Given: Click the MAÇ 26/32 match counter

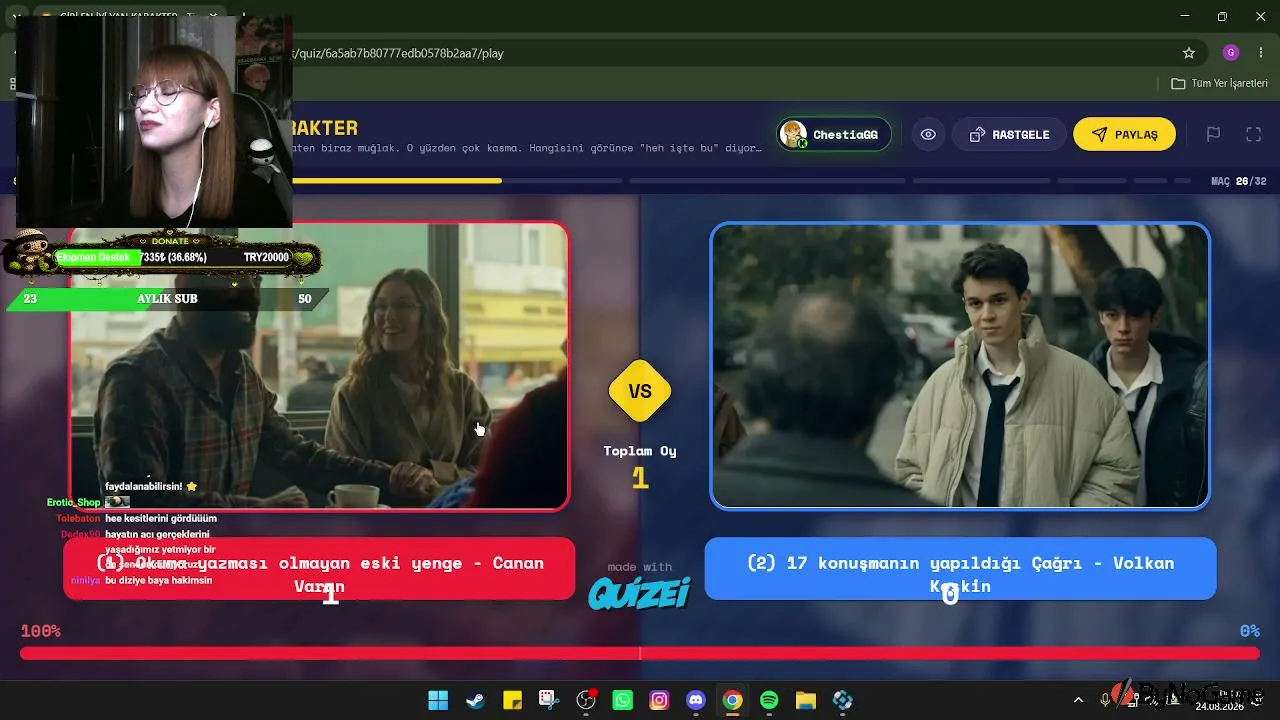Looking at the screenshot, I should (x=1239, y=181).
